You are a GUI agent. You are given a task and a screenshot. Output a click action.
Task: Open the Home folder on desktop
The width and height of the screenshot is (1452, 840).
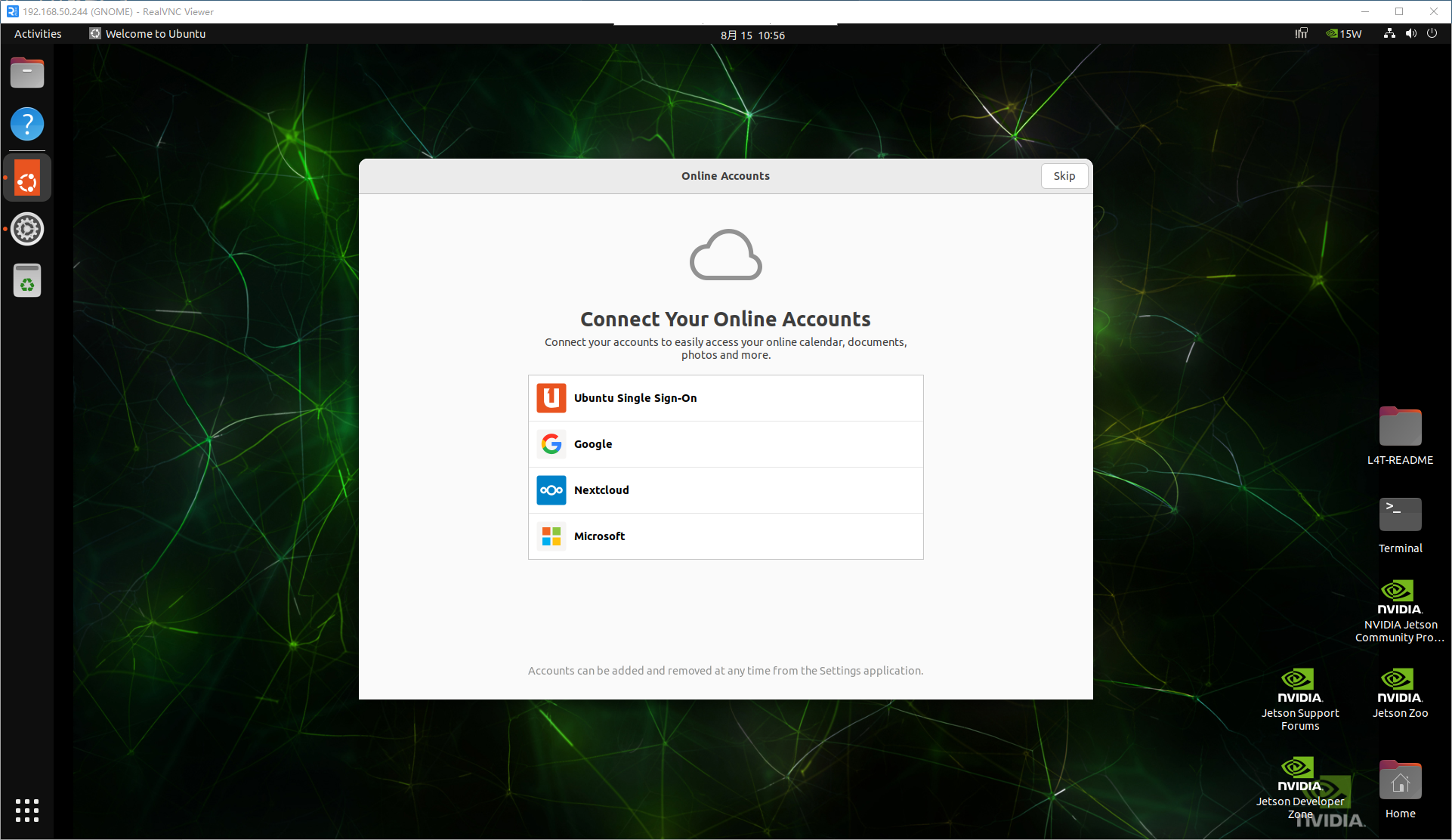click(1400, 789)
